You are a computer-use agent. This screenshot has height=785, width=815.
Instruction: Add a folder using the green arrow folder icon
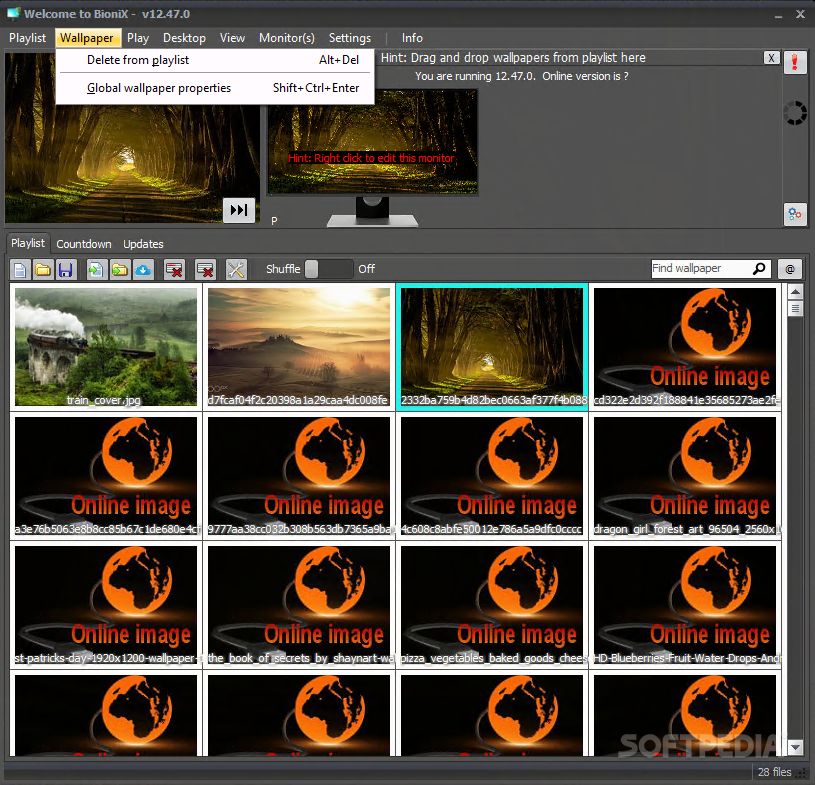click(x=120, y=269)
